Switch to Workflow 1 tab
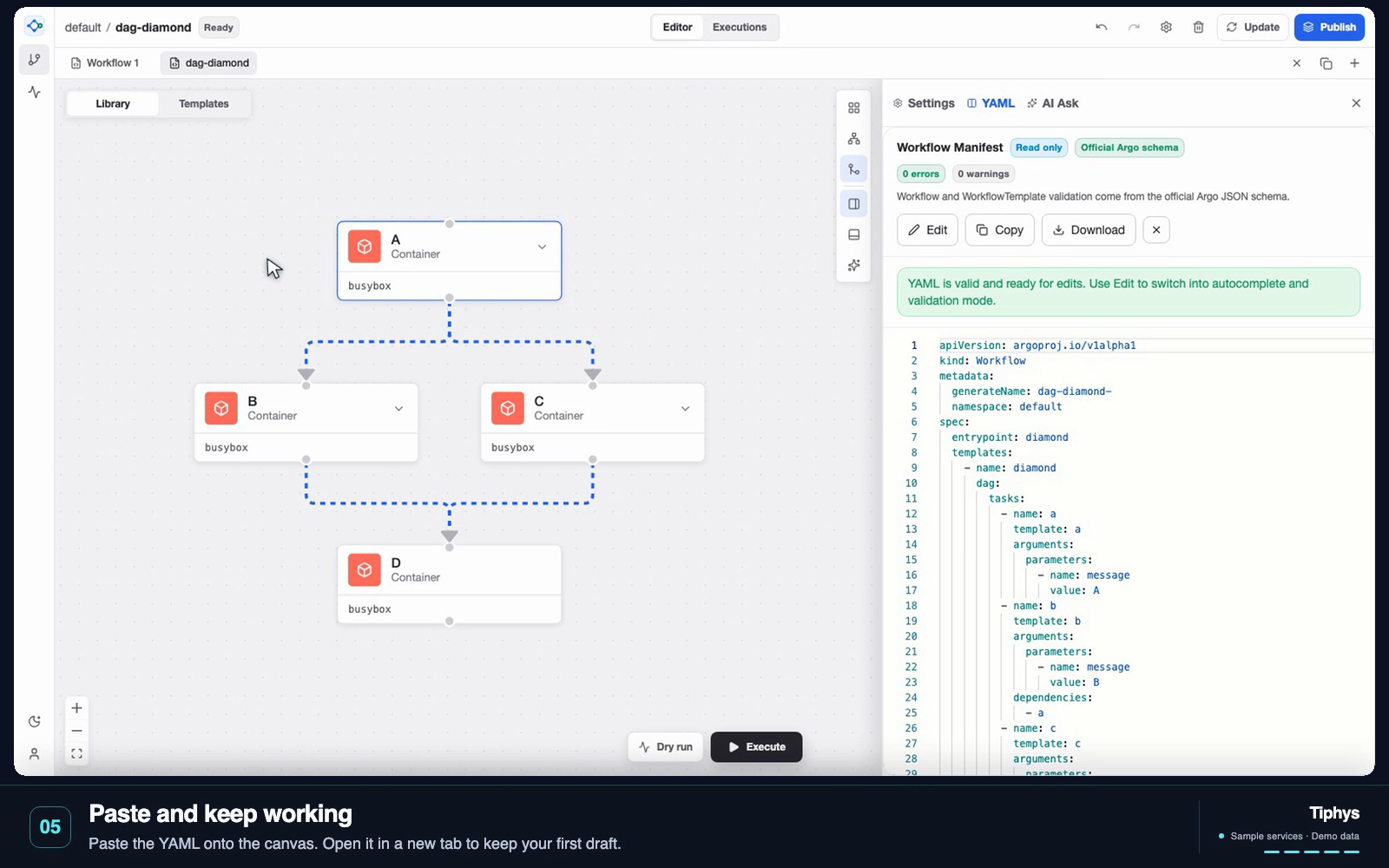The width and height of the screenshot is (1389, 868). 105,63
